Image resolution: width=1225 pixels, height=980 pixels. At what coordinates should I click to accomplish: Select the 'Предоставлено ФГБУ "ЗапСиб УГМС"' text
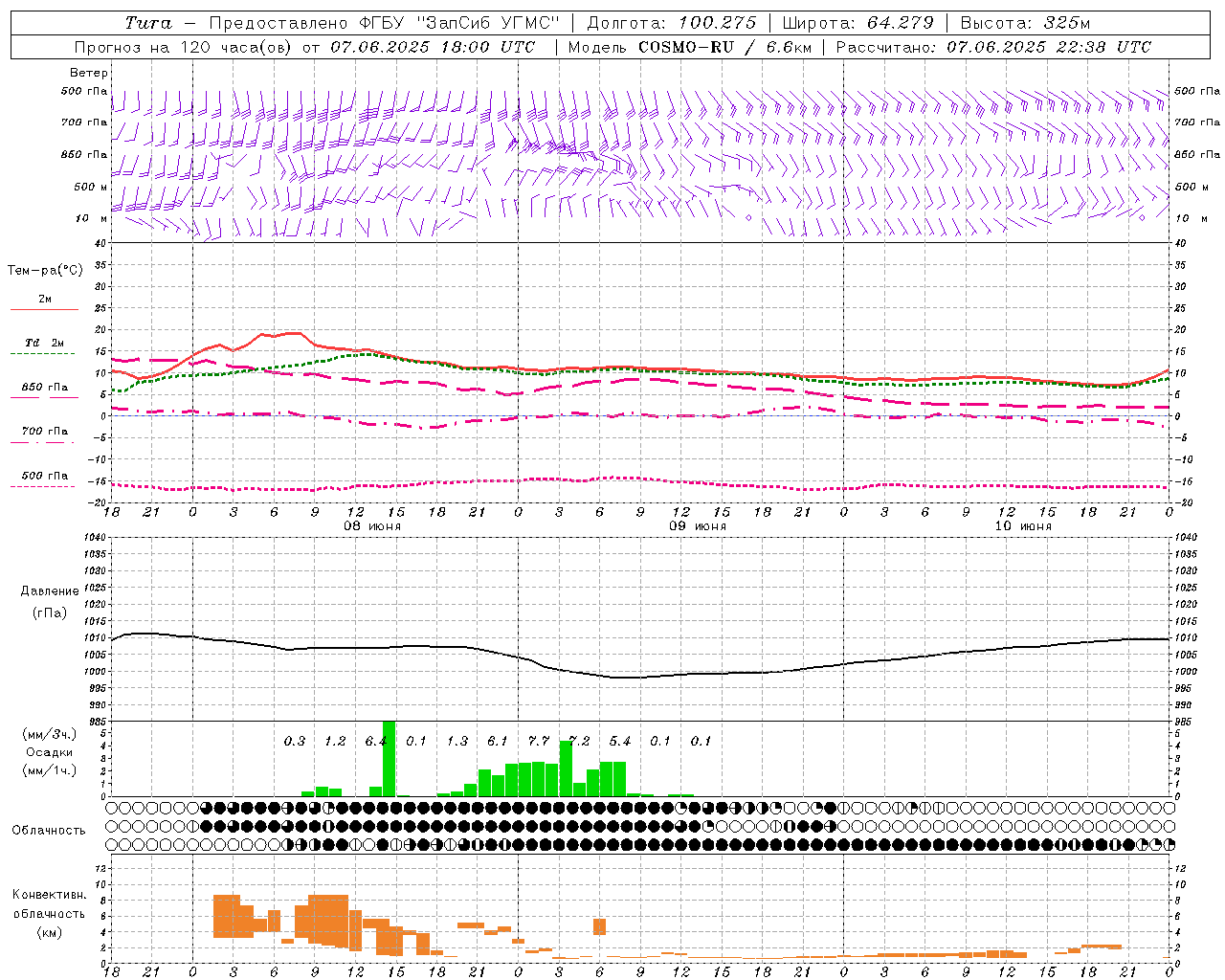pos(384,23)
